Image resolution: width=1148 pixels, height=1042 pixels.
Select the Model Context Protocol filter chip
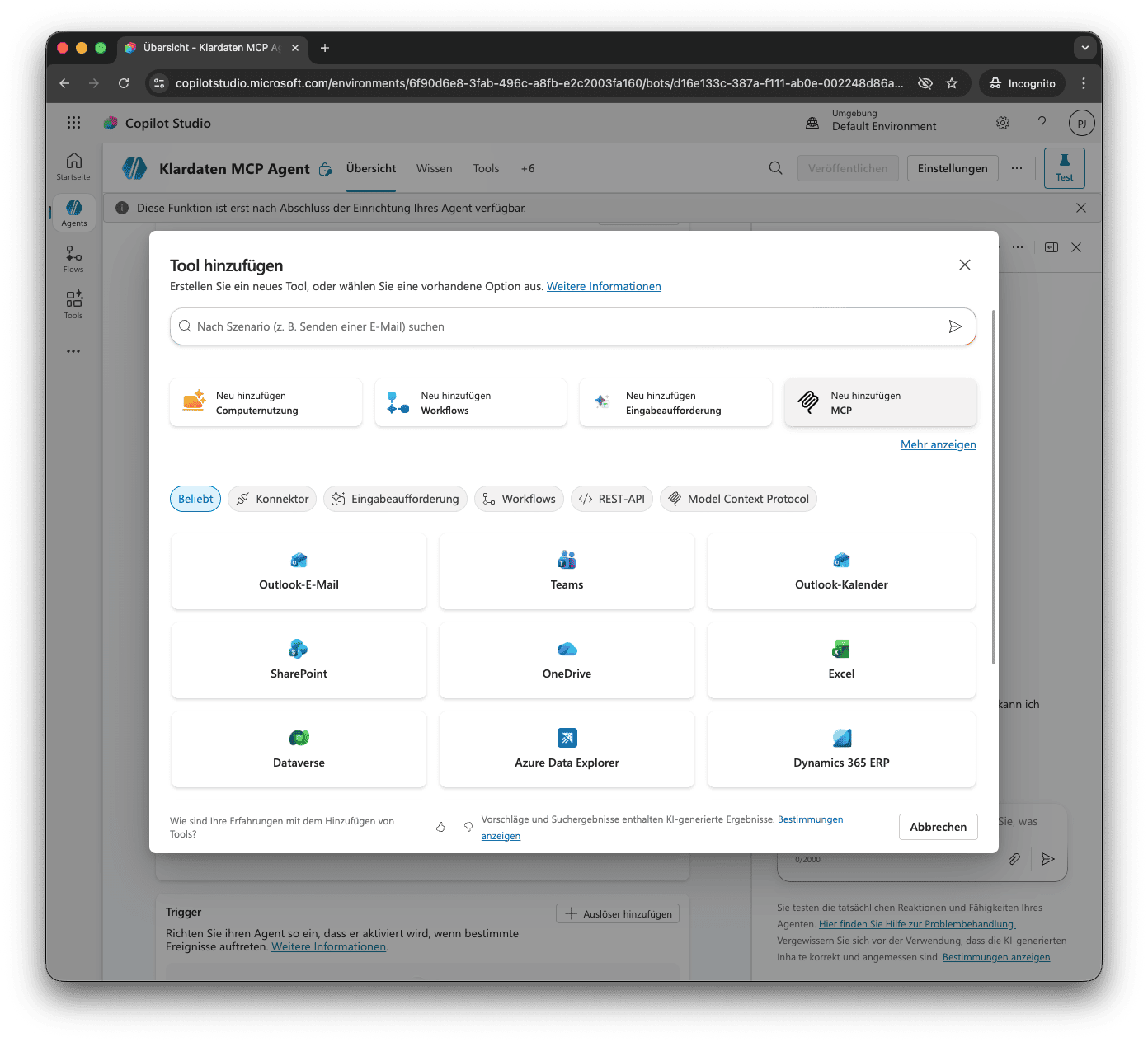pos(738,499)
